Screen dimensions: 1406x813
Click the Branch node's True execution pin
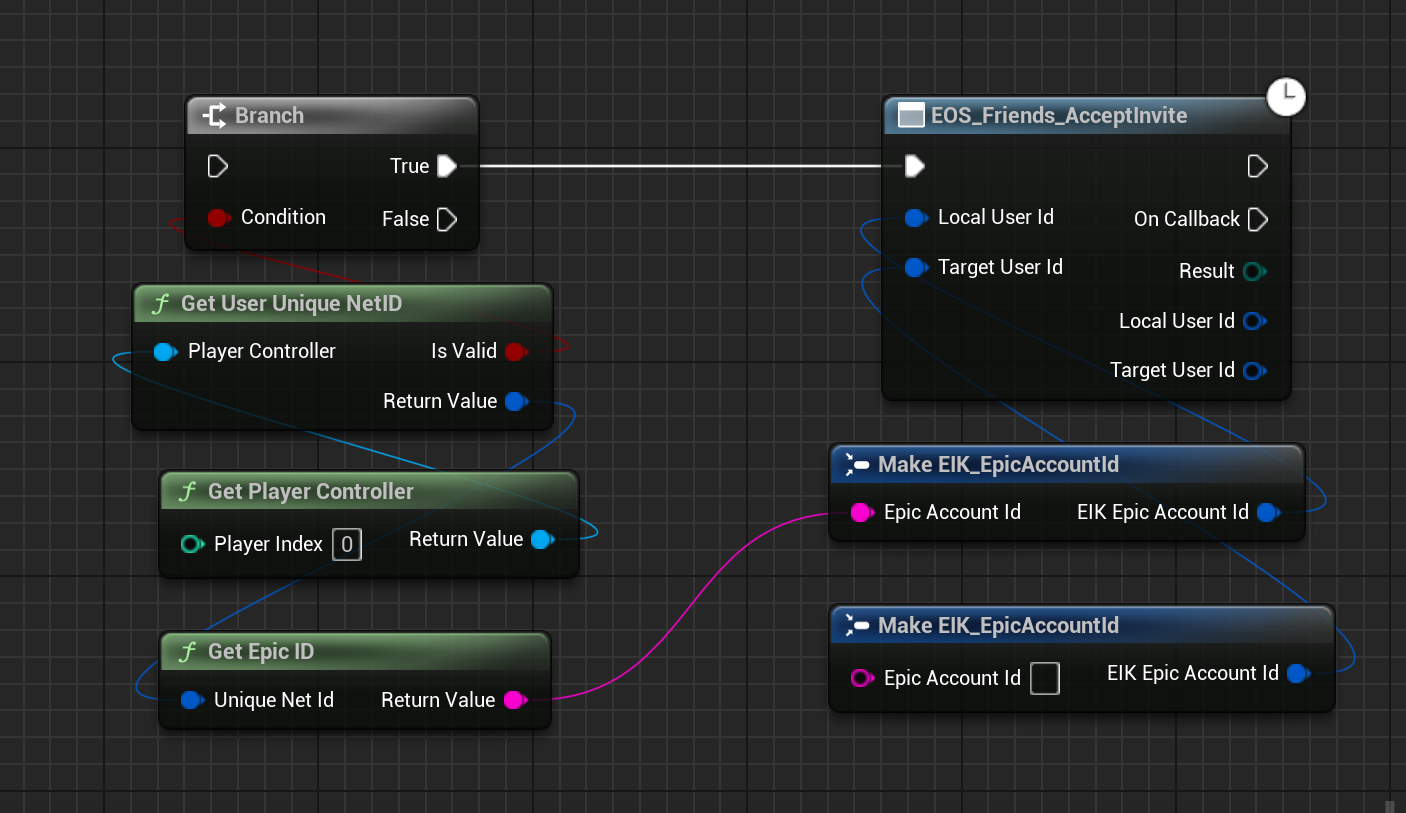[x=447, y=166]
